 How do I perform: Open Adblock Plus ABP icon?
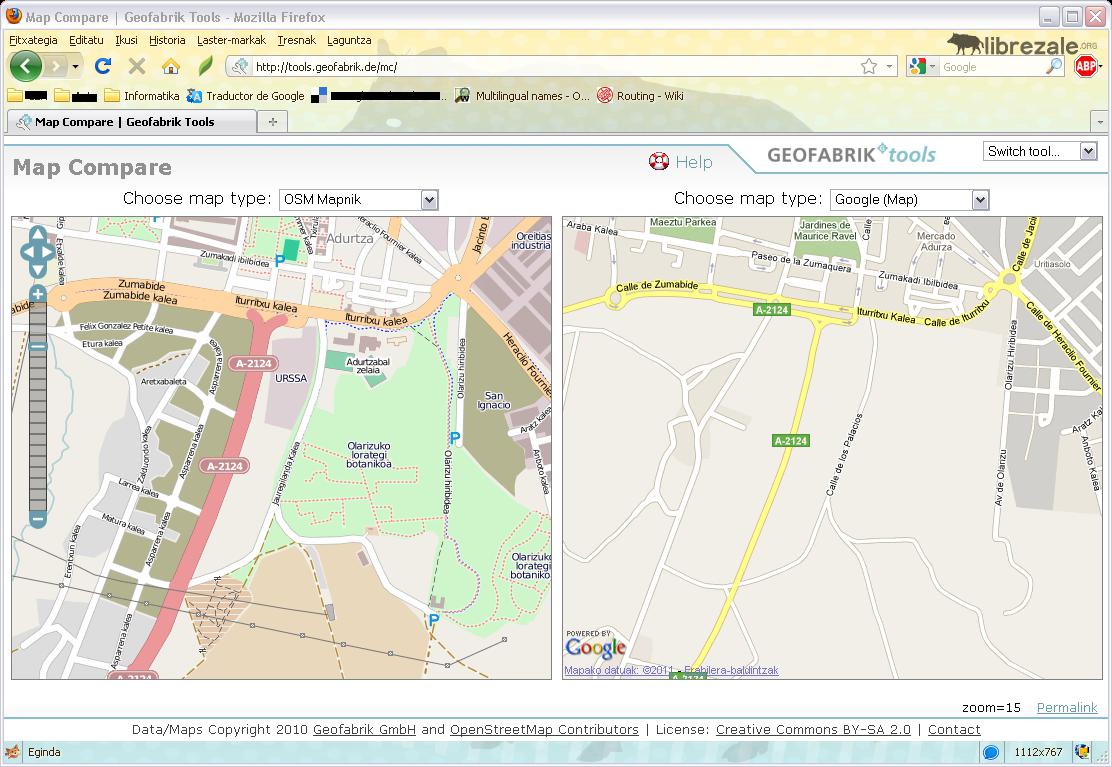pos(1085,66)
